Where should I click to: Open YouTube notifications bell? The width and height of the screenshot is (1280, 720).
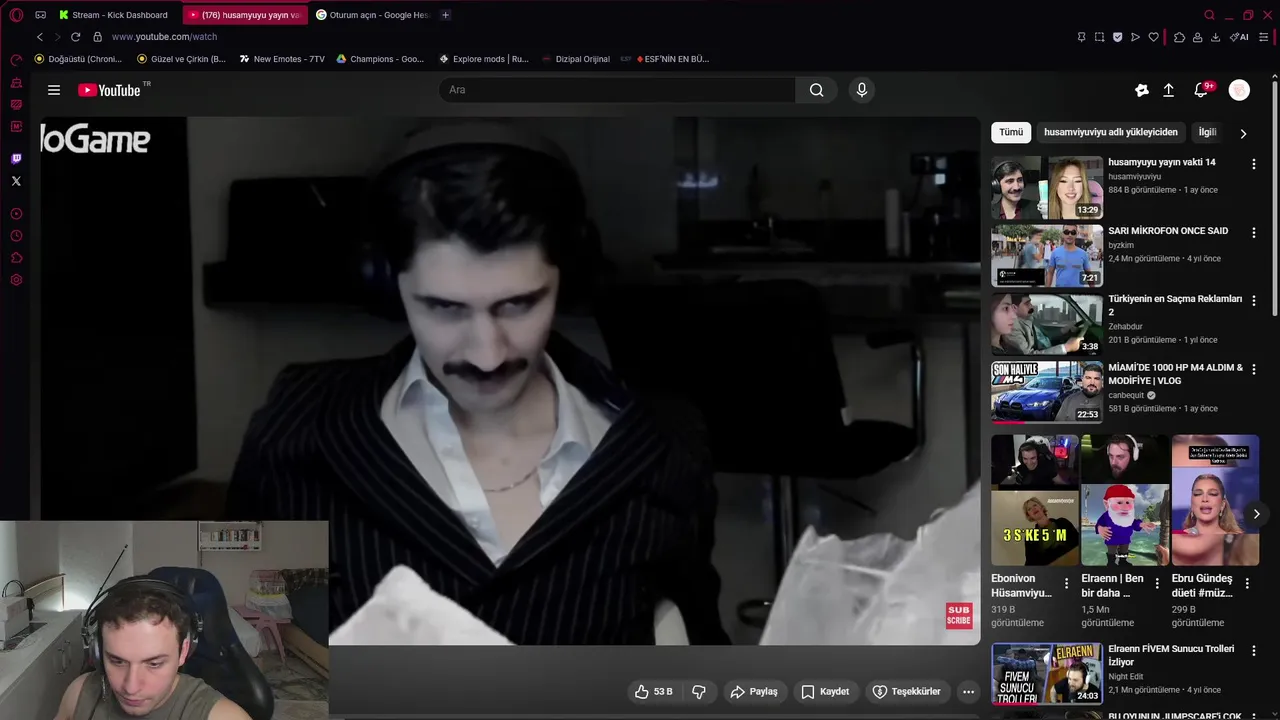[x=1202, y=90]
